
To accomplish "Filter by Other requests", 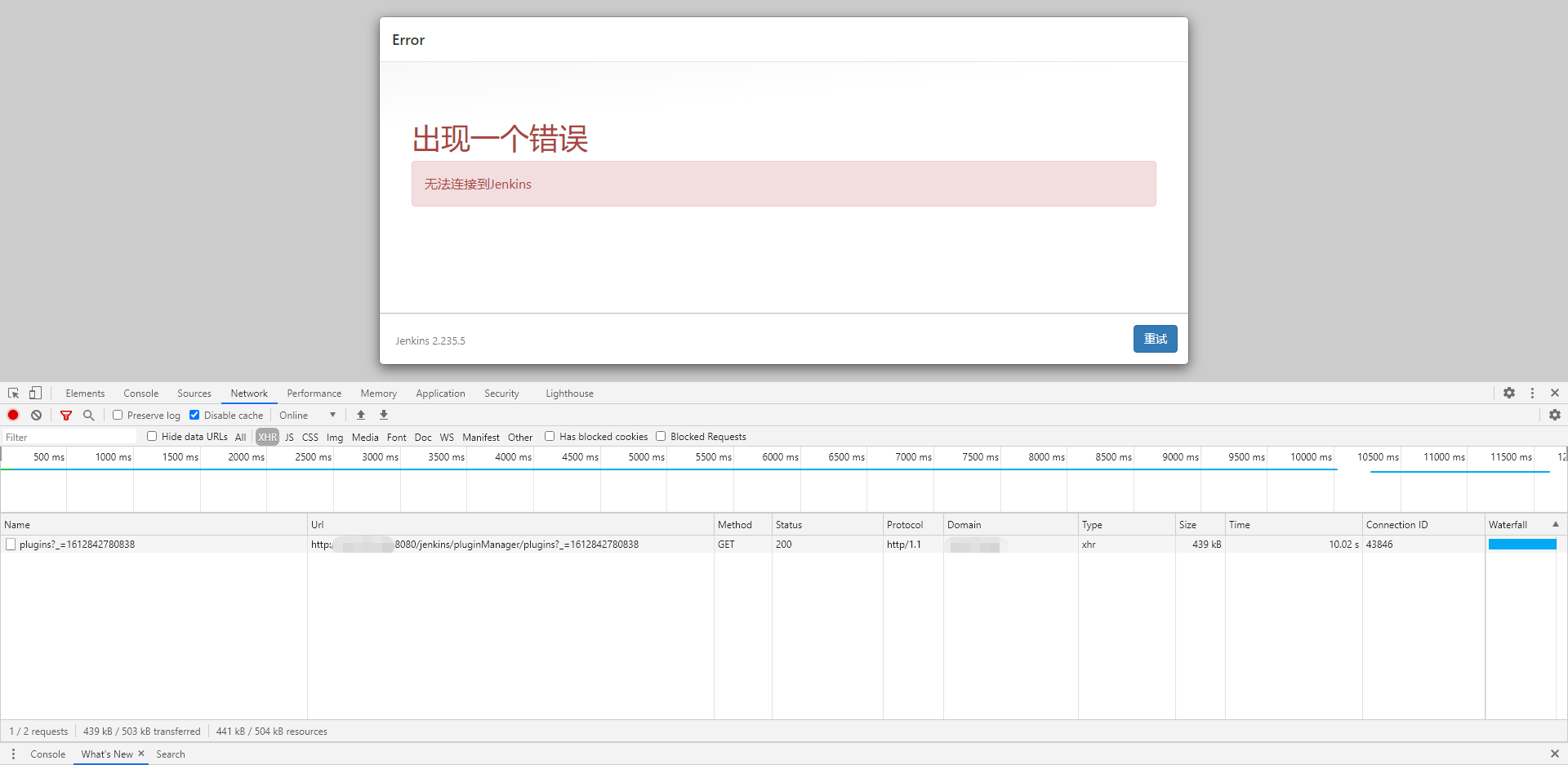I will click(520, 437).
